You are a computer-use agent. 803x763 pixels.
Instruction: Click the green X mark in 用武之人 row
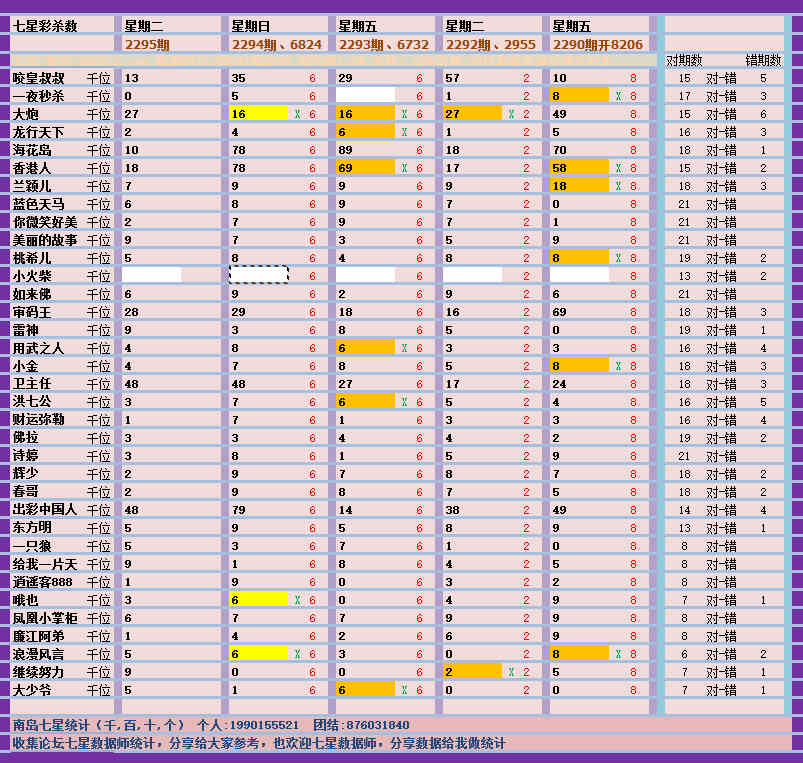(404, 348)
